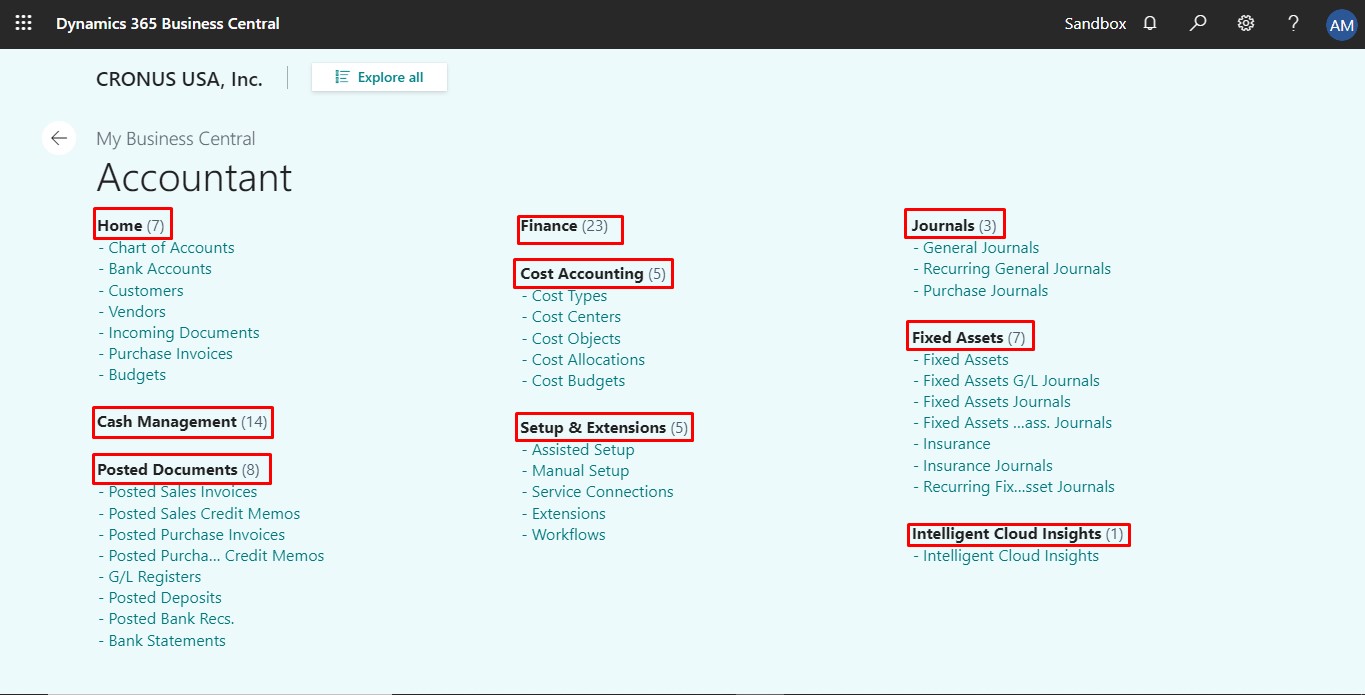This screenshot has width=1365, height=695.
Task: Open the Cost Accounting group heading
Action: point(595,274)
